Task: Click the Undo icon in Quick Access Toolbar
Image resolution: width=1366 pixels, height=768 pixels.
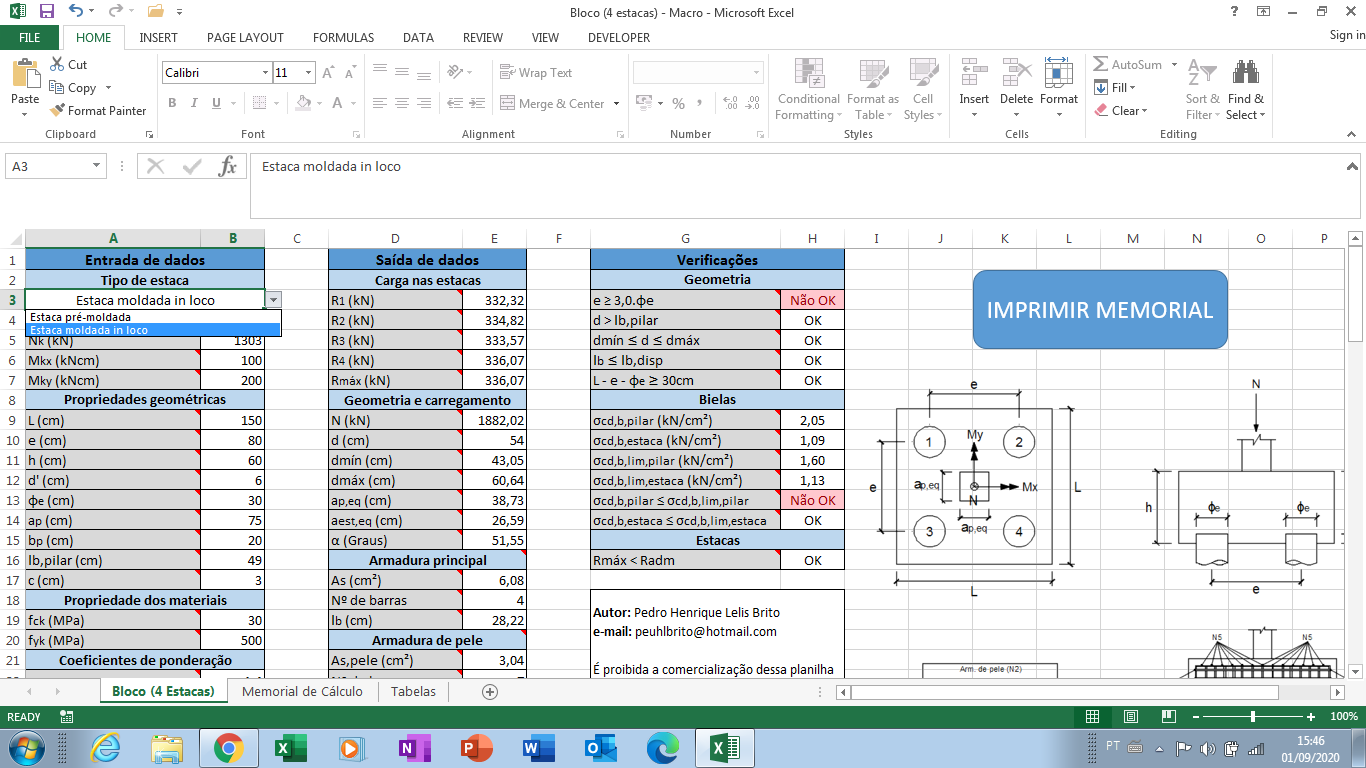Action: 77,12
